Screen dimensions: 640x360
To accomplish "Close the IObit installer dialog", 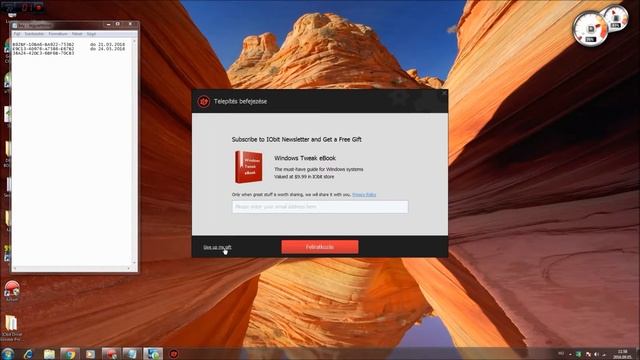I will (x=444, y=93).
